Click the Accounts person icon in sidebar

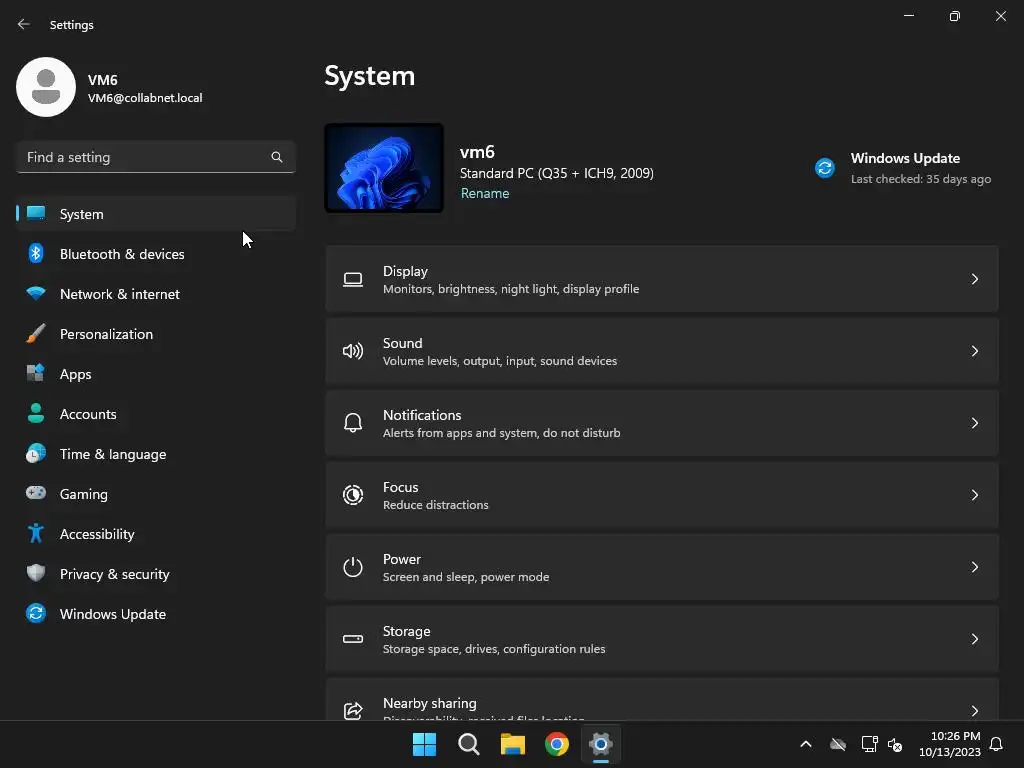pyautogui.click(x=36, y=413)
